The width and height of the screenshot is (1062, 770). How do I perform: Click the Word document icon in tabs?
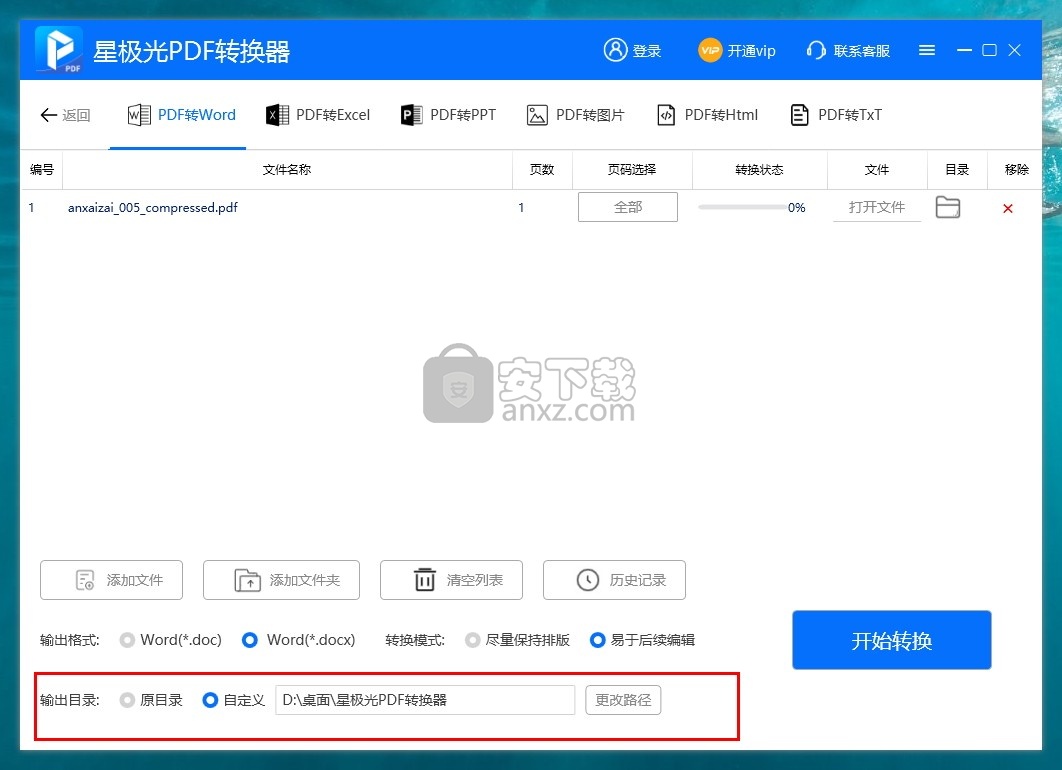[x=139, y=115]
